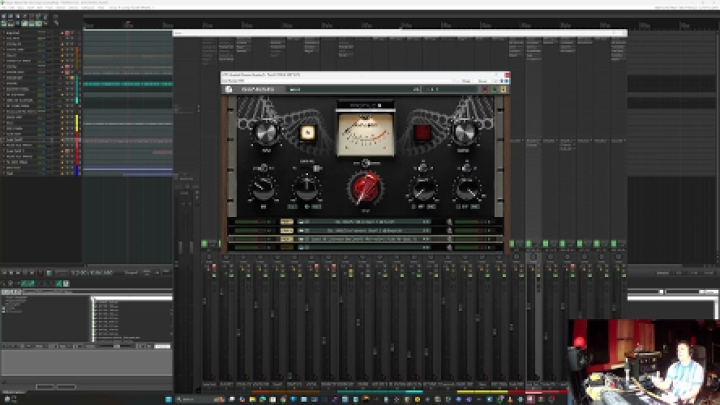Click the large red center knob on the plugin
720x405 pixels.
click(366, 189)
